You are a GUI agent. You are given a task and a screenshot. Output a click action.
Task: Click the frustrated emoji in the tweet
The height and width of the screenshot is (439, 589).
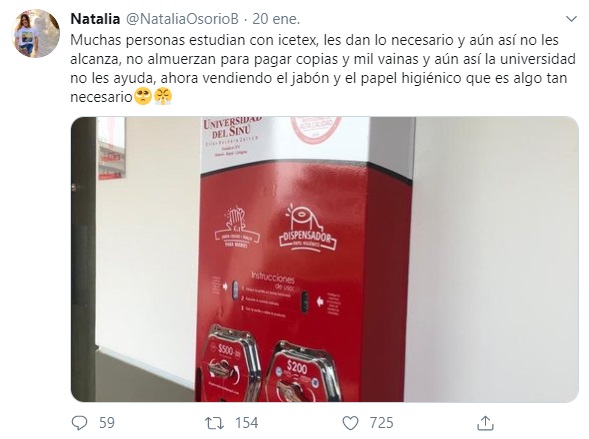pyautogui.click(x=163, y=97)
